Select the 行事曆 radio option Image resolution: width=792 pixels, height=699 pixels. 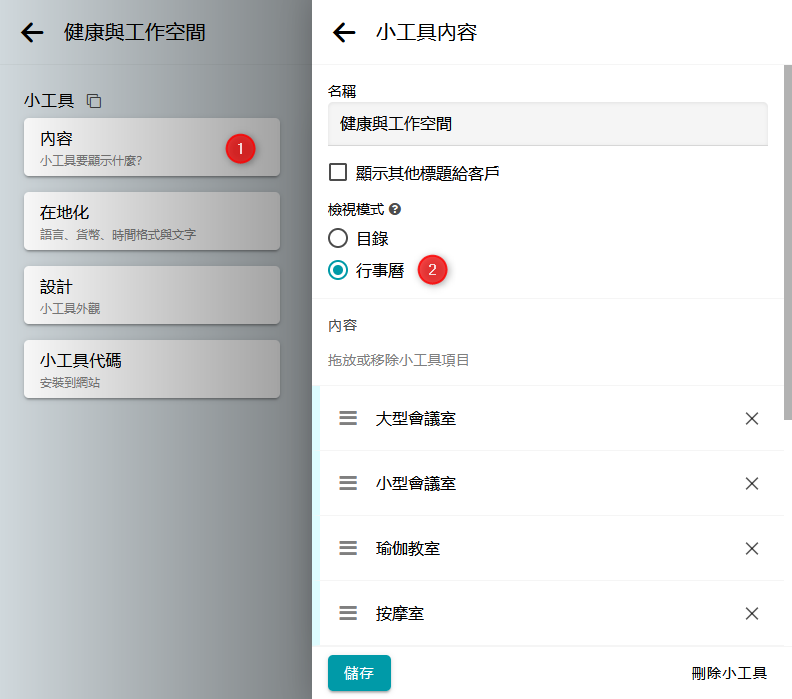tap(338, 270)
